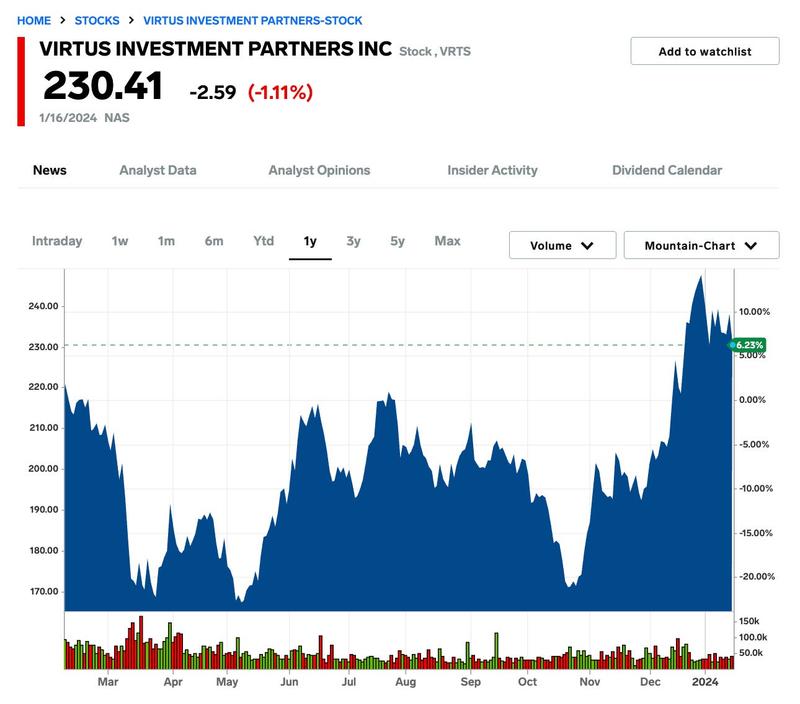Click the 10.00% right axis label
The height and width of the screenshot is (704, 800).
[754, 312]
